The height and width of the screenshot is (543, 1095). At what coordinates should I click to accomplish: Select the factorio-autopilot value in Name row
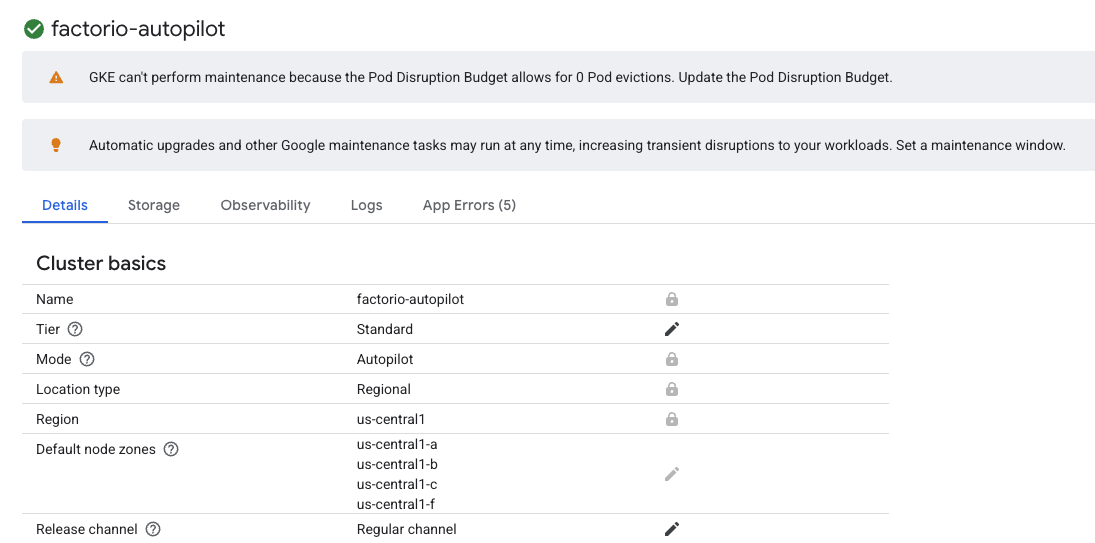pyautogui.click(x=410, y=299)
